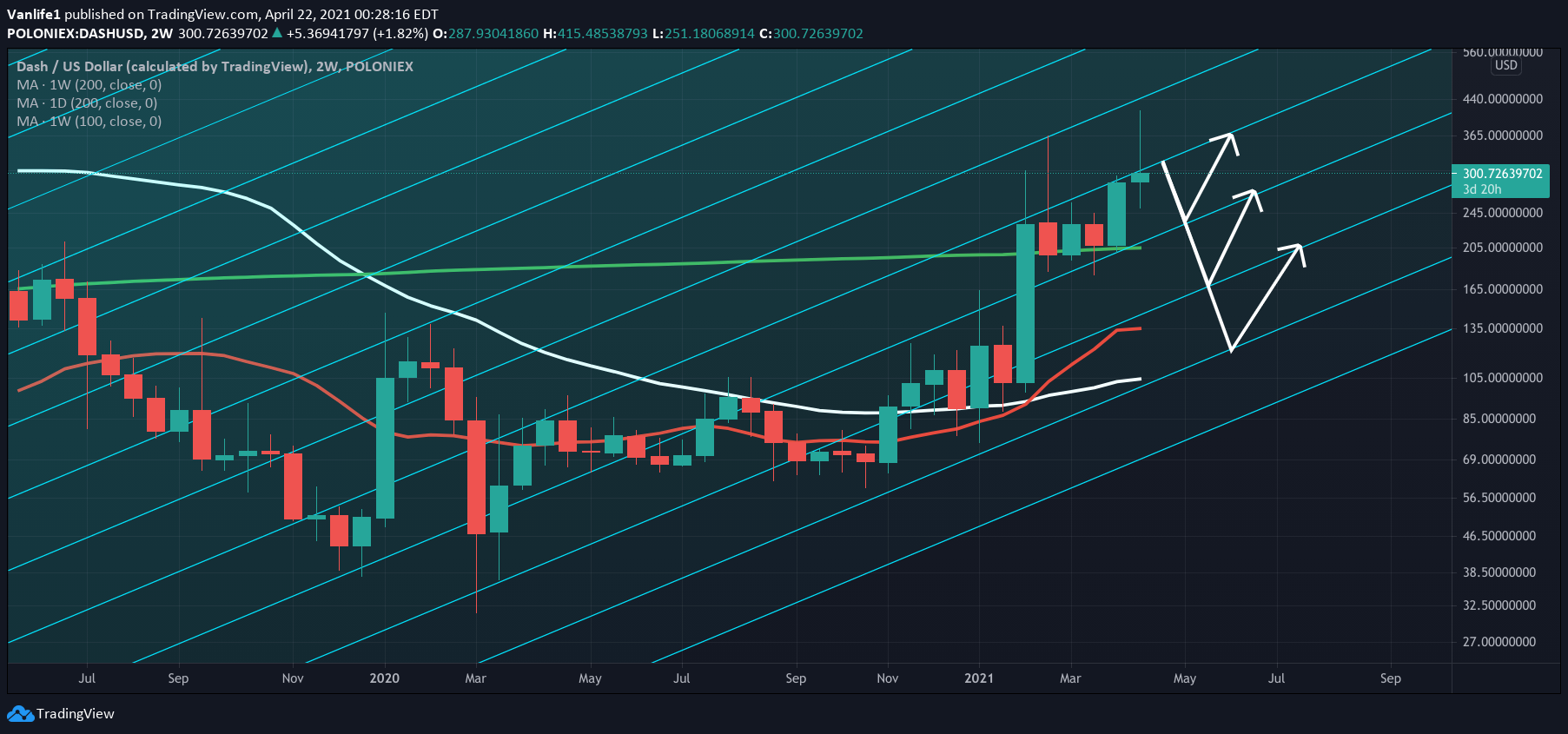This screenshot has width=1568, height=734.
Task: Click the close value C:300.72639702
Action: click(x=811, y=34)
